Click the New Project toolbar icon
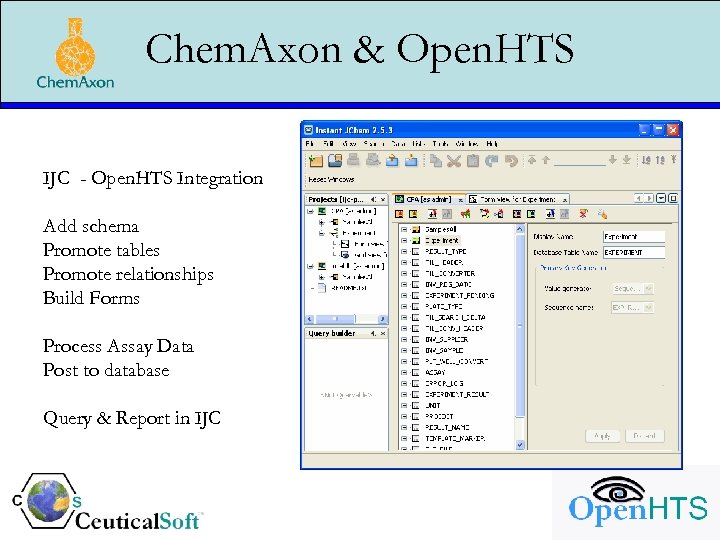The width and height of the screenshot is (720, 540). 315,161
